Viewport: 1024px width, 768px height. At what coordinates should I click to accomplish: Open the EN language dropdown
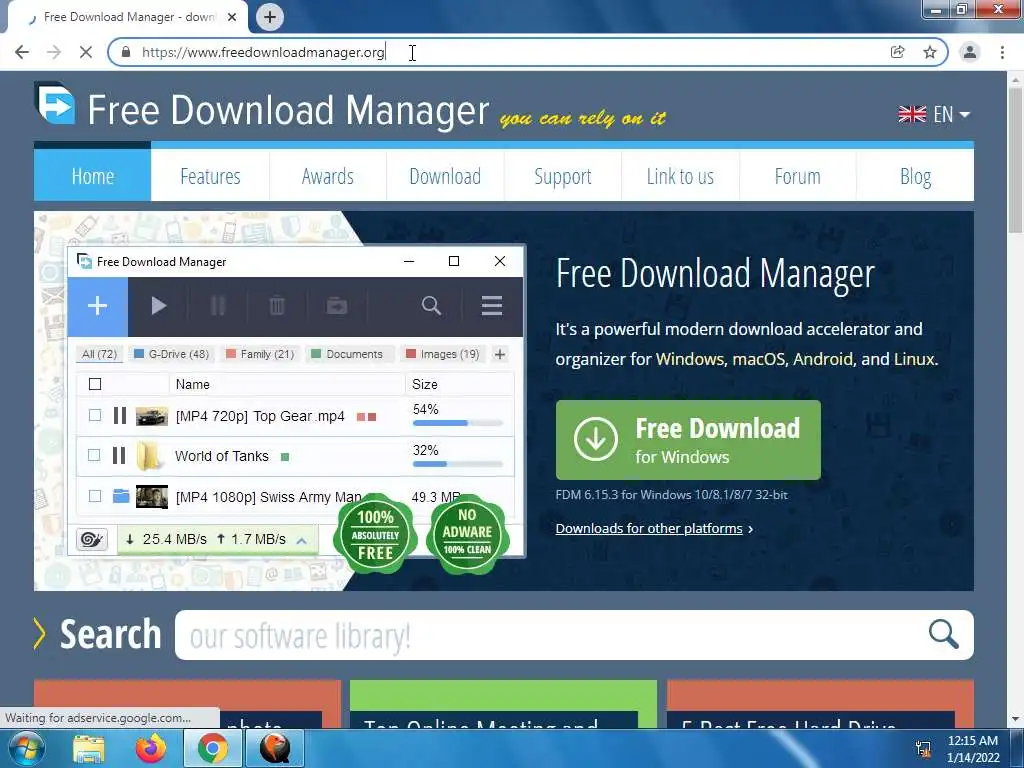point(935,114)
